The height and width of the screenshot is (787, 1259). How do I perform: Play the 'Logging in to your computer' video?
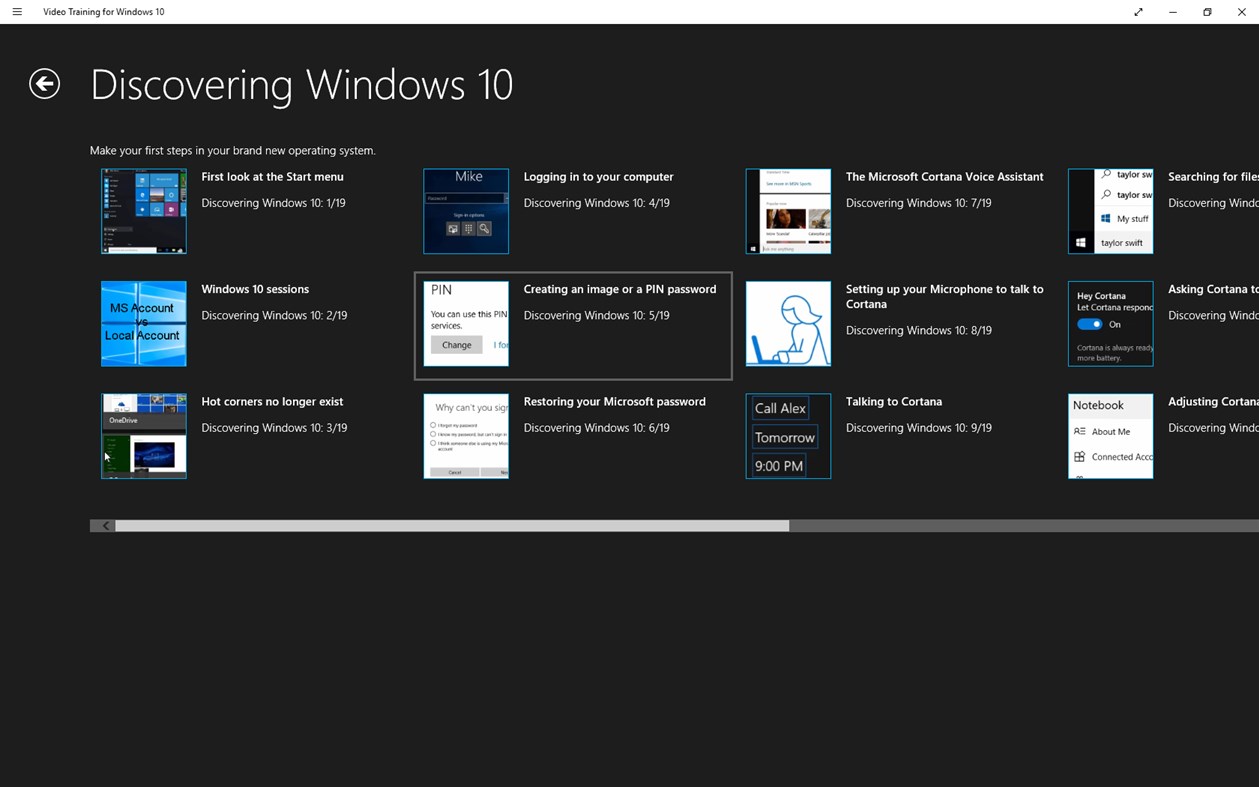click(x=465, y=210)
